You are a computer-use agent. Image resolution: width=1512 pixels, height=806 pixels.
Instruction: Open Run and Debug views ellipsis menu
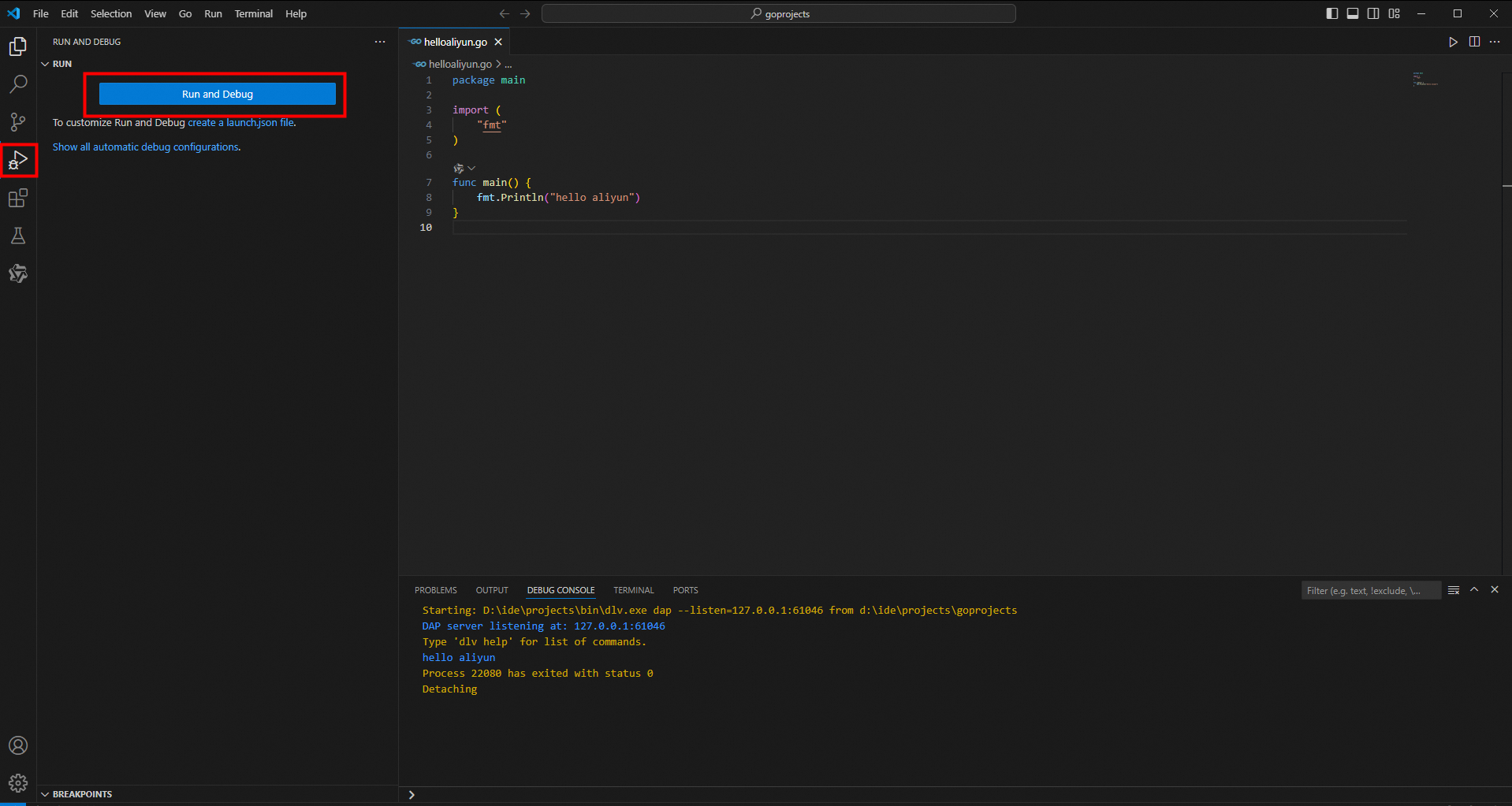tap(380, 42)
